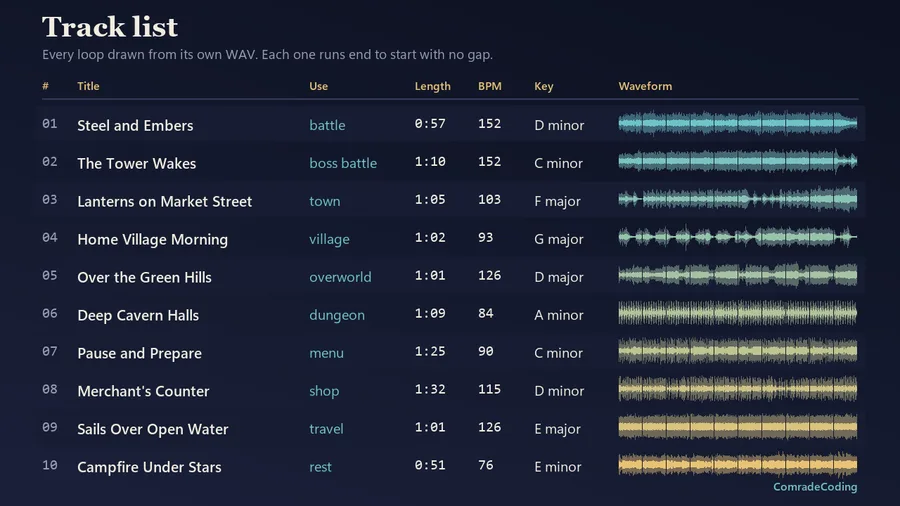Click Campfire Under Stars waveform
This screenshot has width=900, height=506.
click(x=738, y=465)
